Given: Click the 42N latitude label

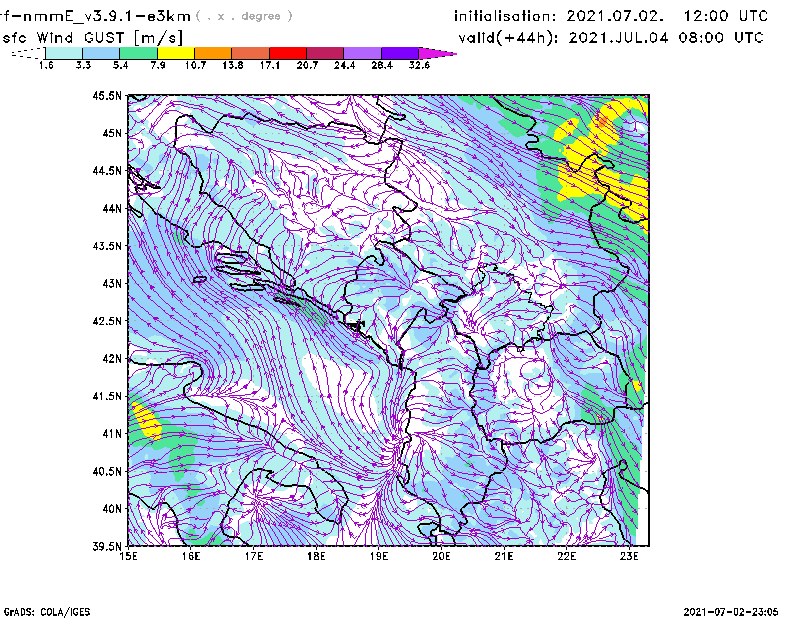Looking at the screenshot, I should [x=112, y=359].
